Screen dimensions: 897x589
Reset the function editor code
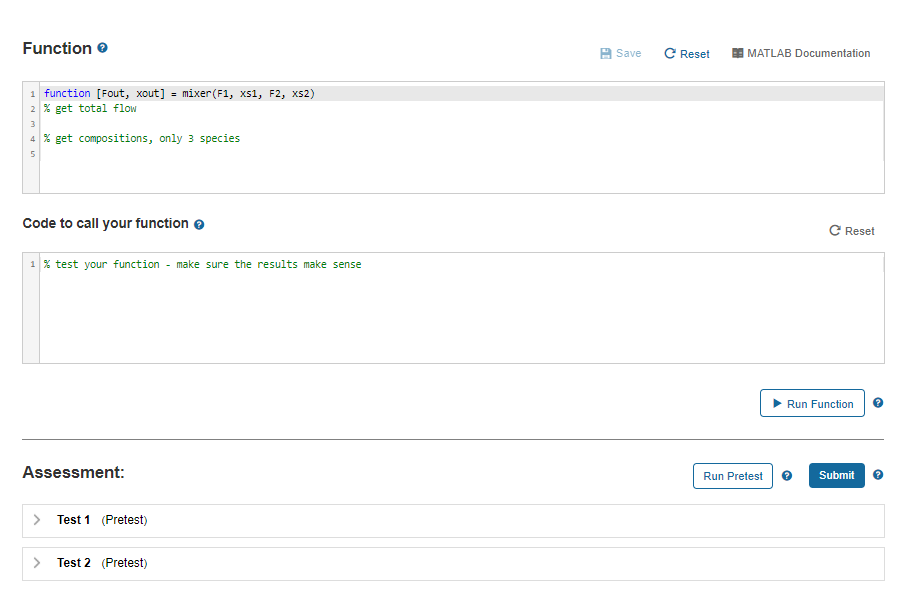[x=686, y=53]
